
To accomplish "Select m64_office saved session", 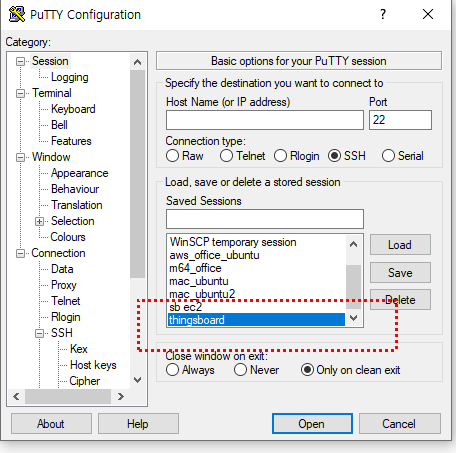I will point(257,268).
